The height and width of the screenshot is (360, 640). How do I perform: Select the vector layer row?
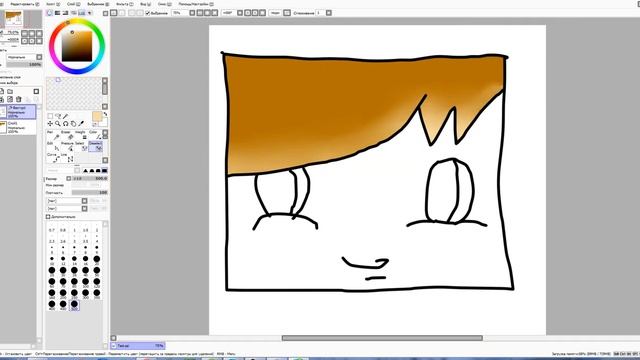(18, 112)
